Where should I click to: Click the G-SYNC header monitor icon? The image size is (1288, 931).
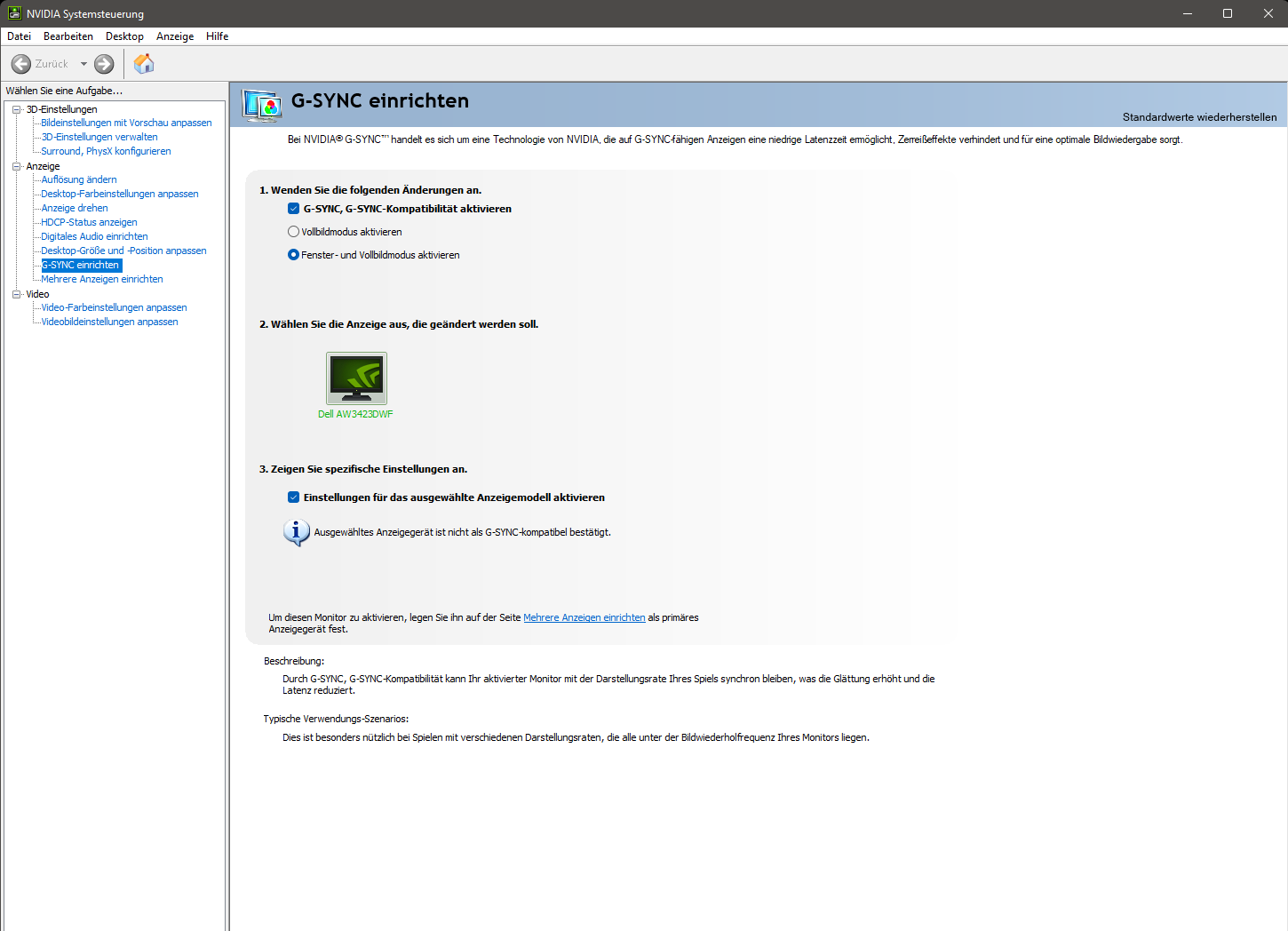coord(262,106)
